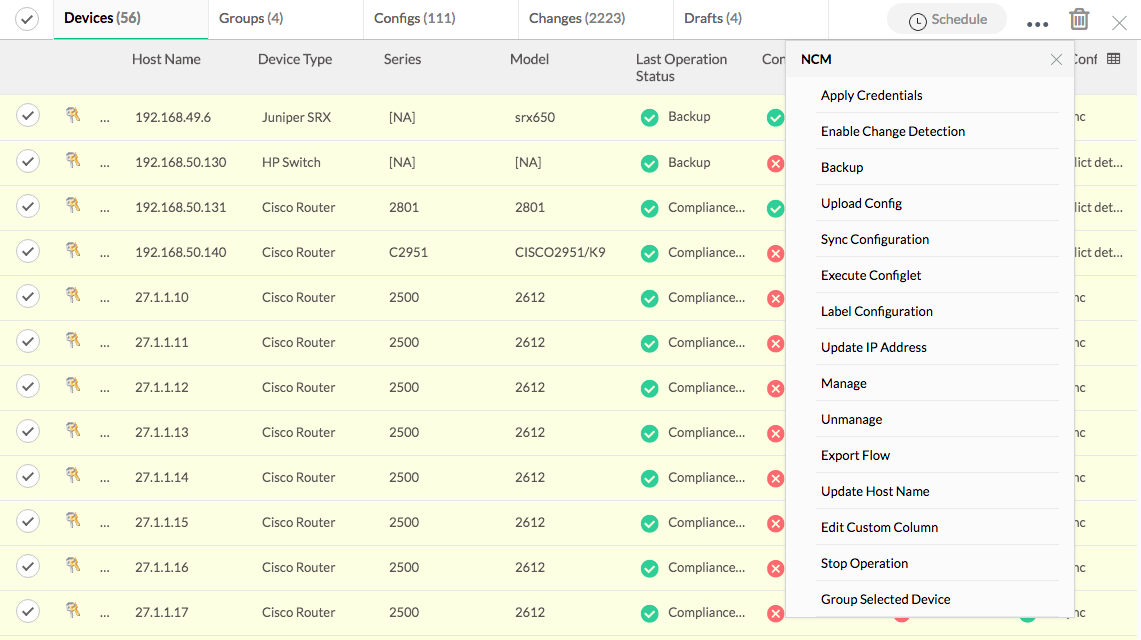Expand row options dots for 192.168.50.140

point(105,254)
